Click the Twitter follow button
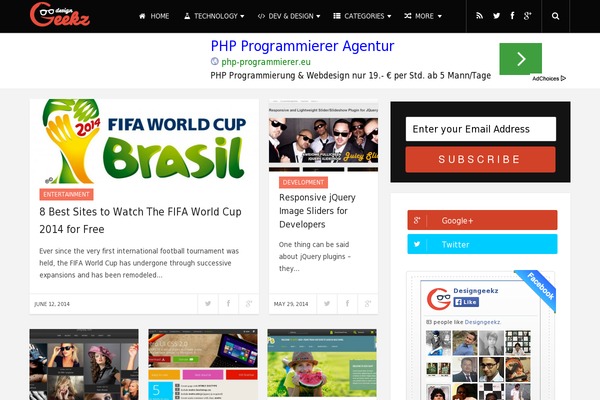600x400 pixels. click(x=482, y=244)
